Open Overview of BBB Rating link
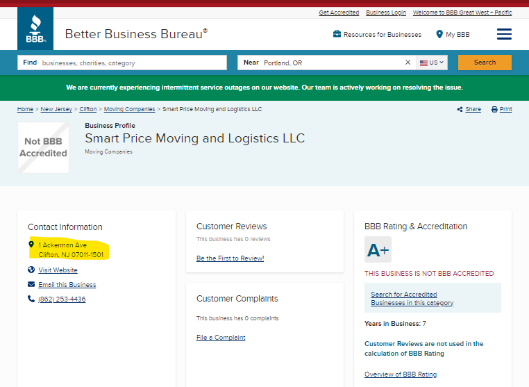This screenshot has height=387, width=529. point(400,374)
